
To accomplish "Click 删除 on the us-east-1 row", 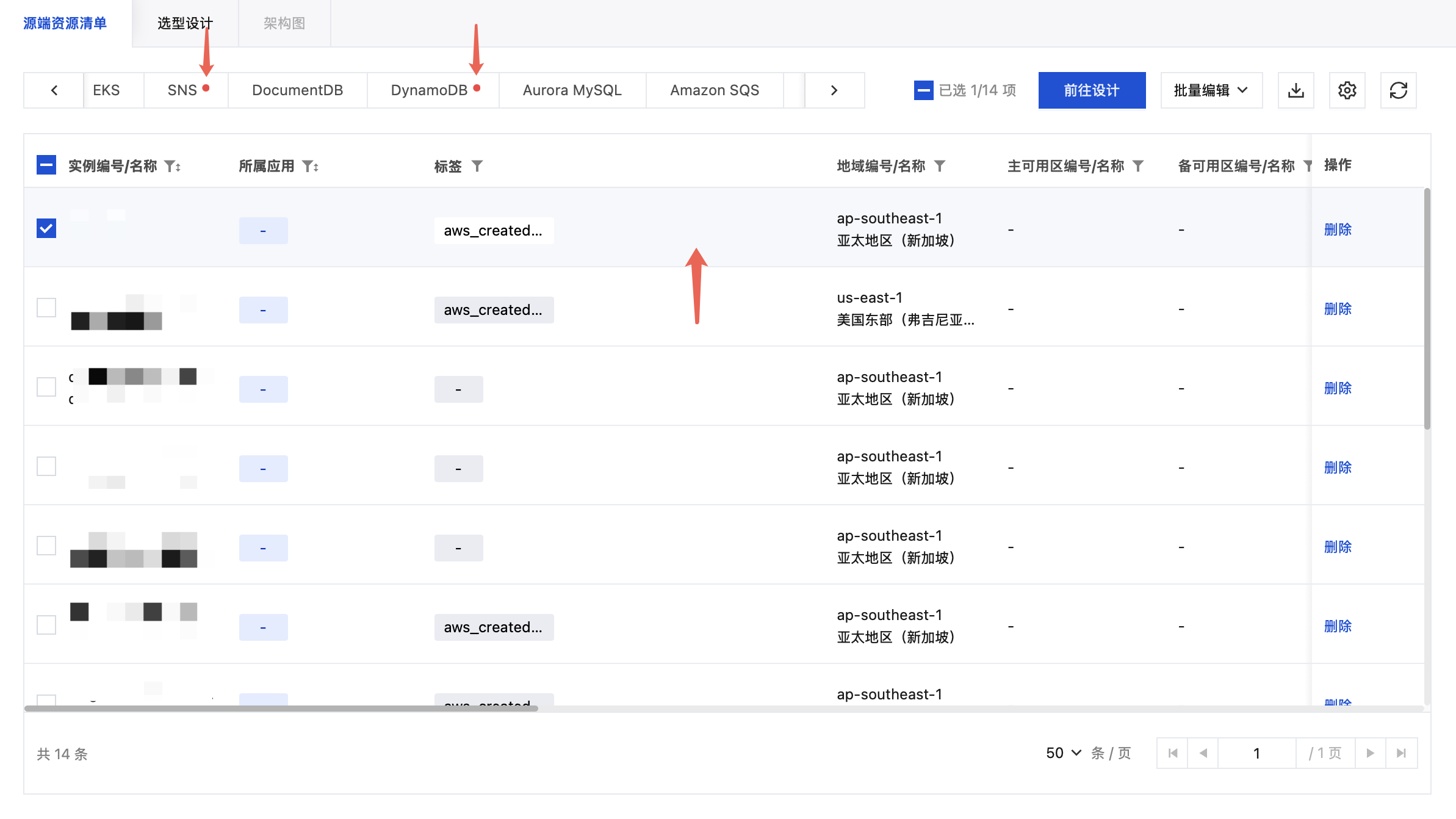I will pyautogui.click(x=1338, y=309).
